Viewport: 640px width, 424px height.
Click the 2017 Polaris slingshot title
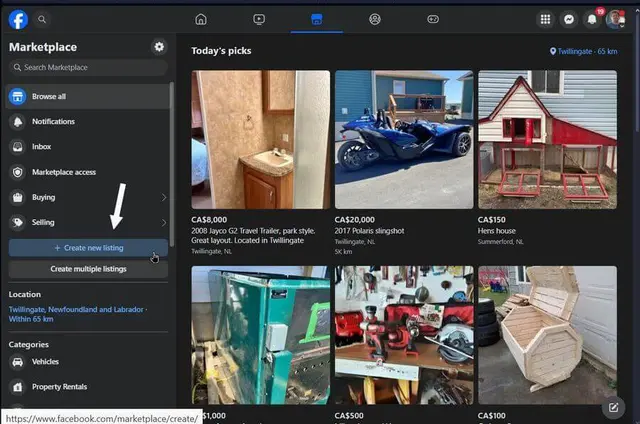(369, 231)
